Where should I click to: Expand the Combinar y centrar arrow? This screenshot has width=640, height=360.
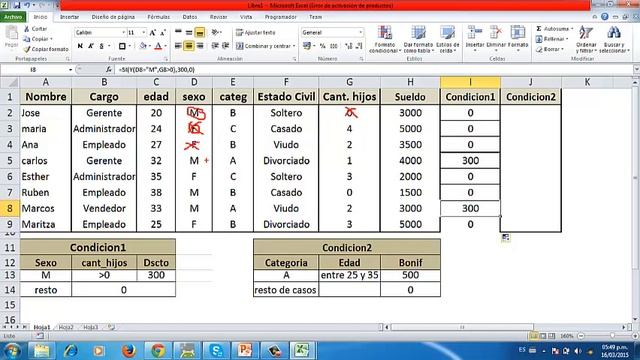pos(294,46)
